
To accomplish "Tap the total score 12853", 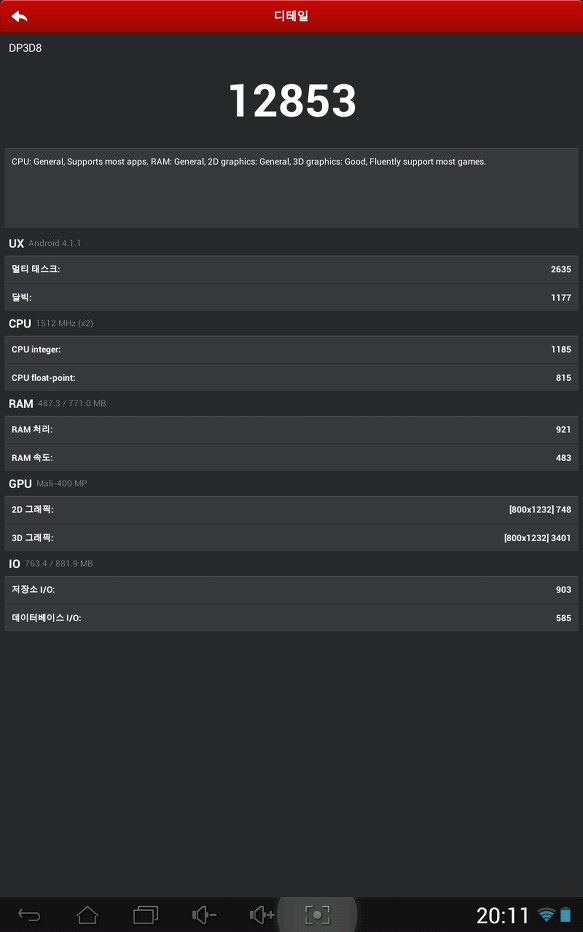I will tap(292, 100).
